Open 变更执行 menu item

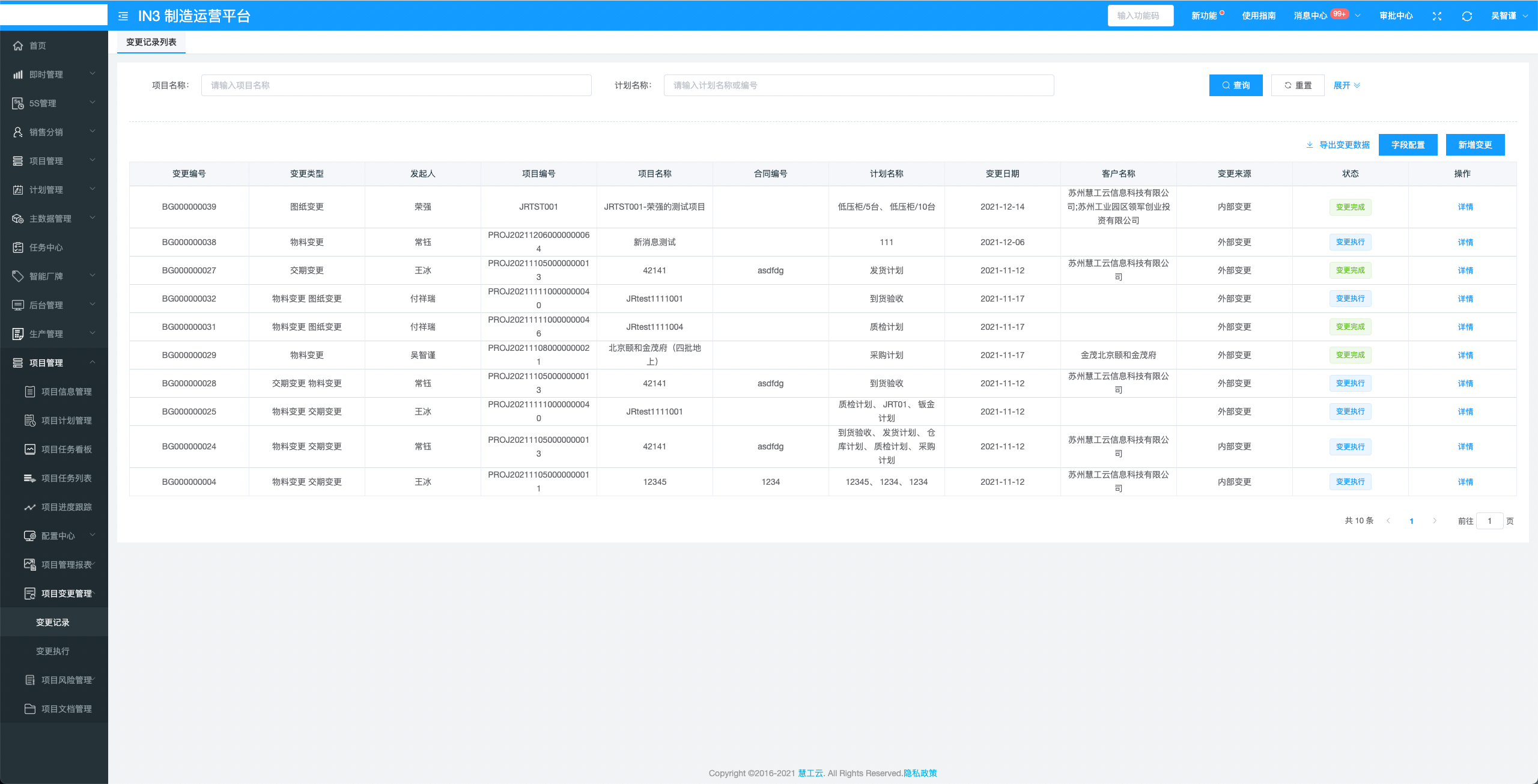53,651
